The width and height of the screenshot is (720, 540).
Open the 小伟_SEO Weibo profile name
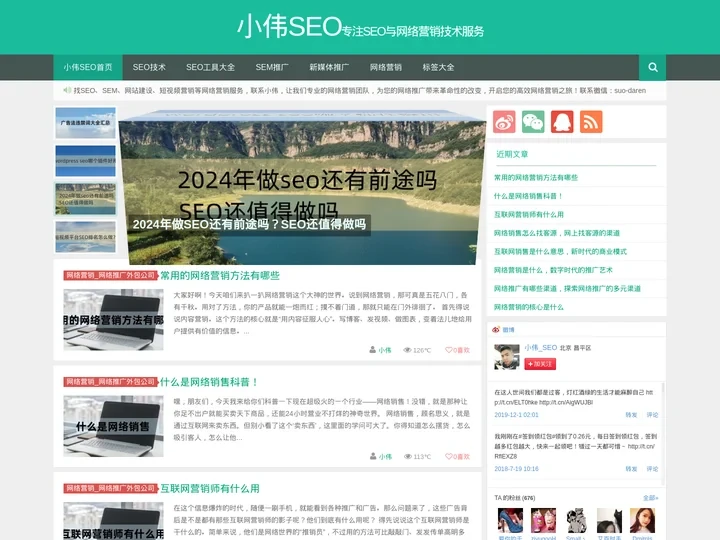coord(541,348)
